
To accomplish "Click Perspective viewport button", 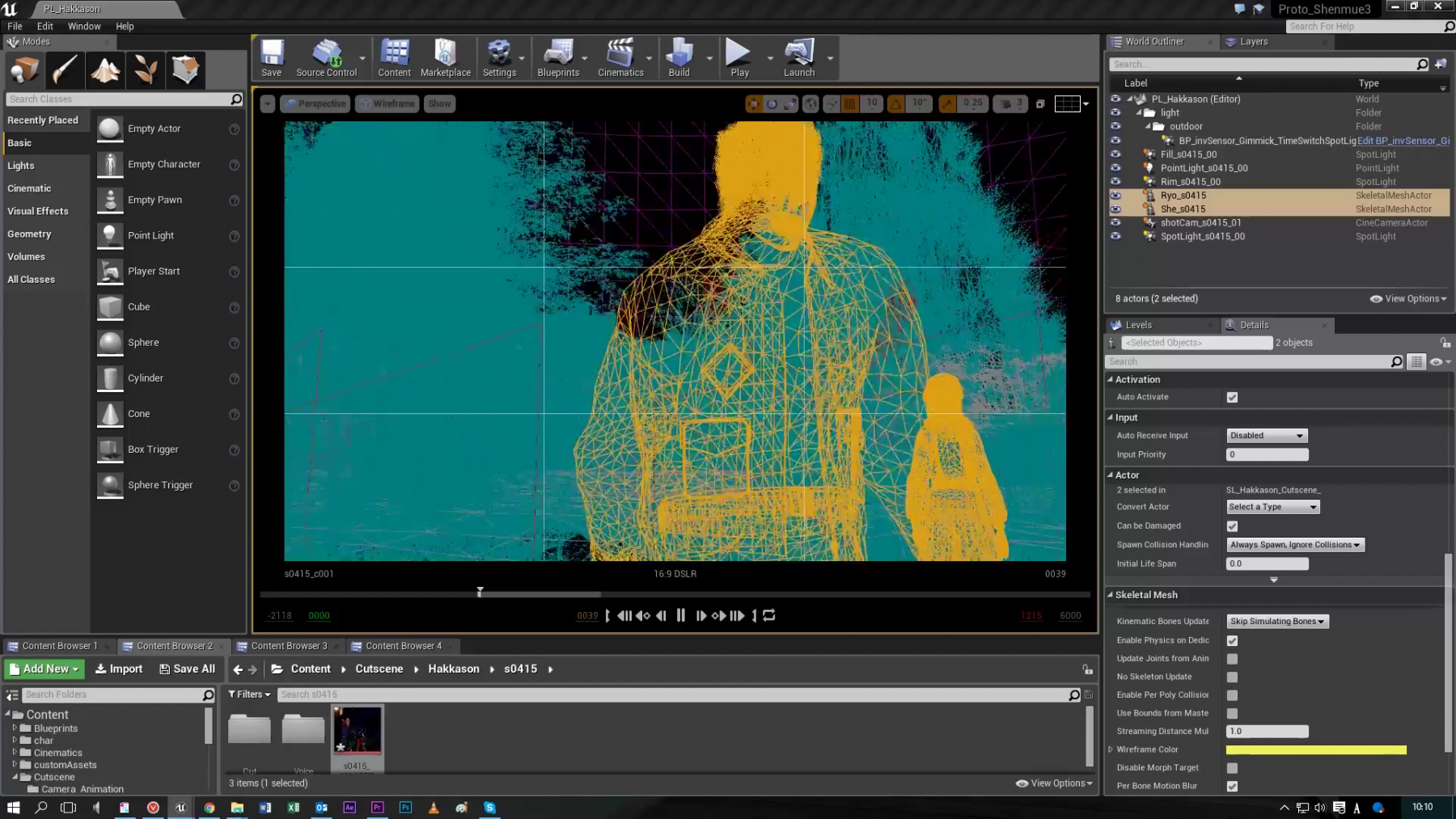I will (315, 103).
